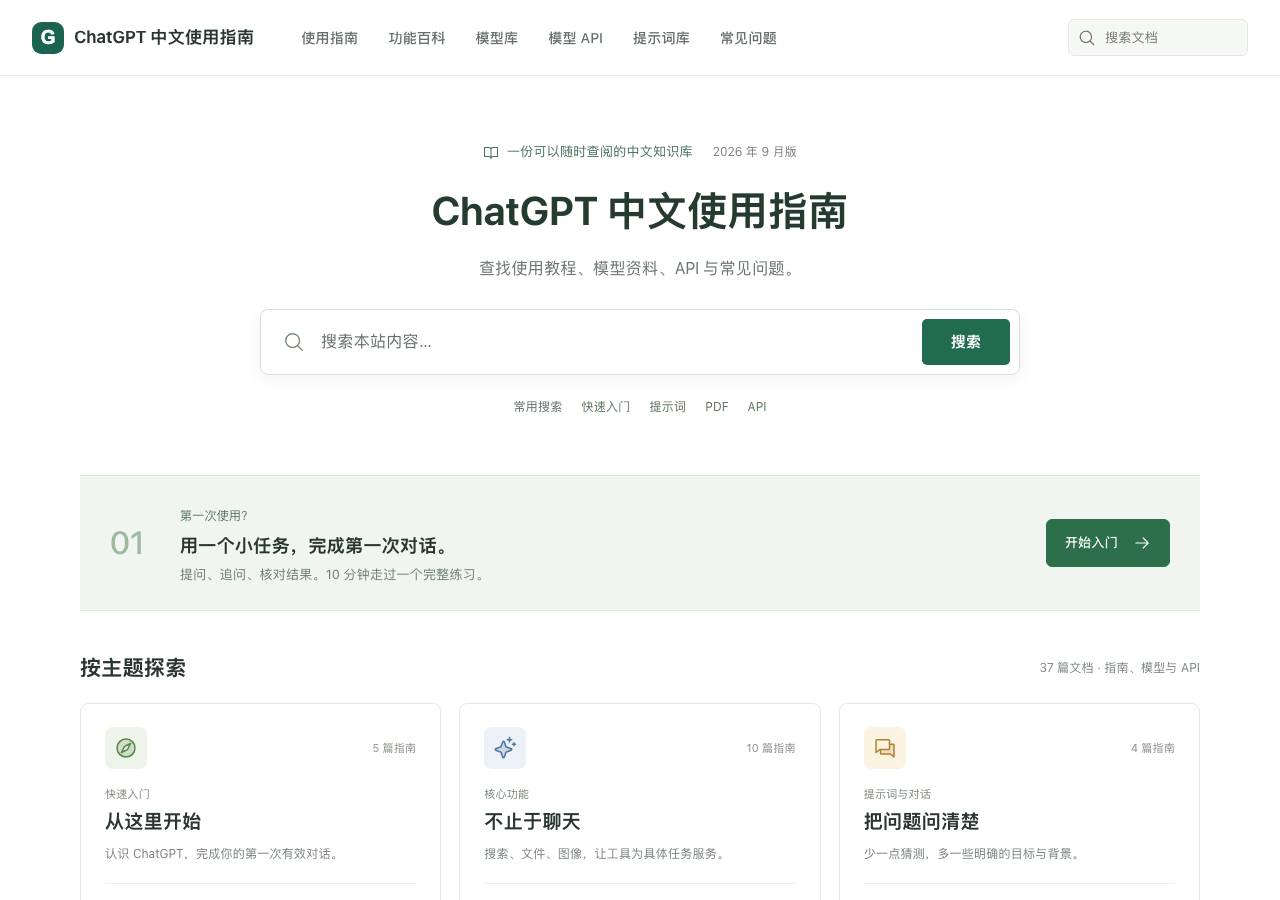Click the ChatGPT 中文使用指南 header title
The height and width of the screenshot is (900, 1280).
tap(164, 38)
